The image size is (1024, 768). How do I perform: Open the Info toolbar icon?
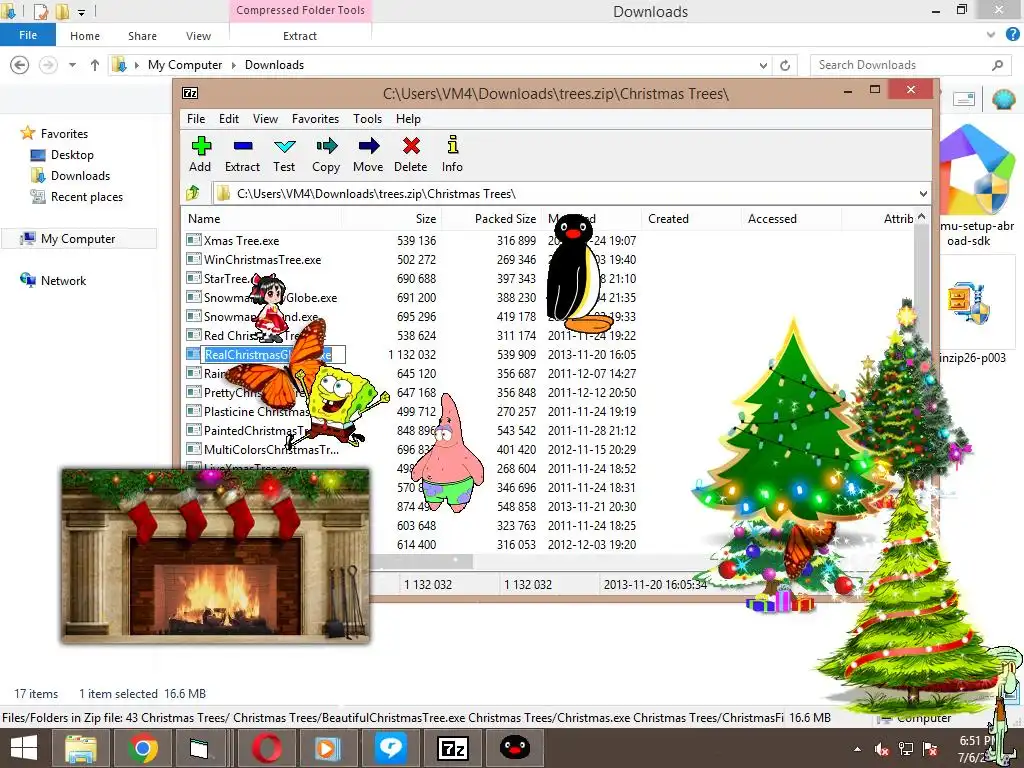452,146
